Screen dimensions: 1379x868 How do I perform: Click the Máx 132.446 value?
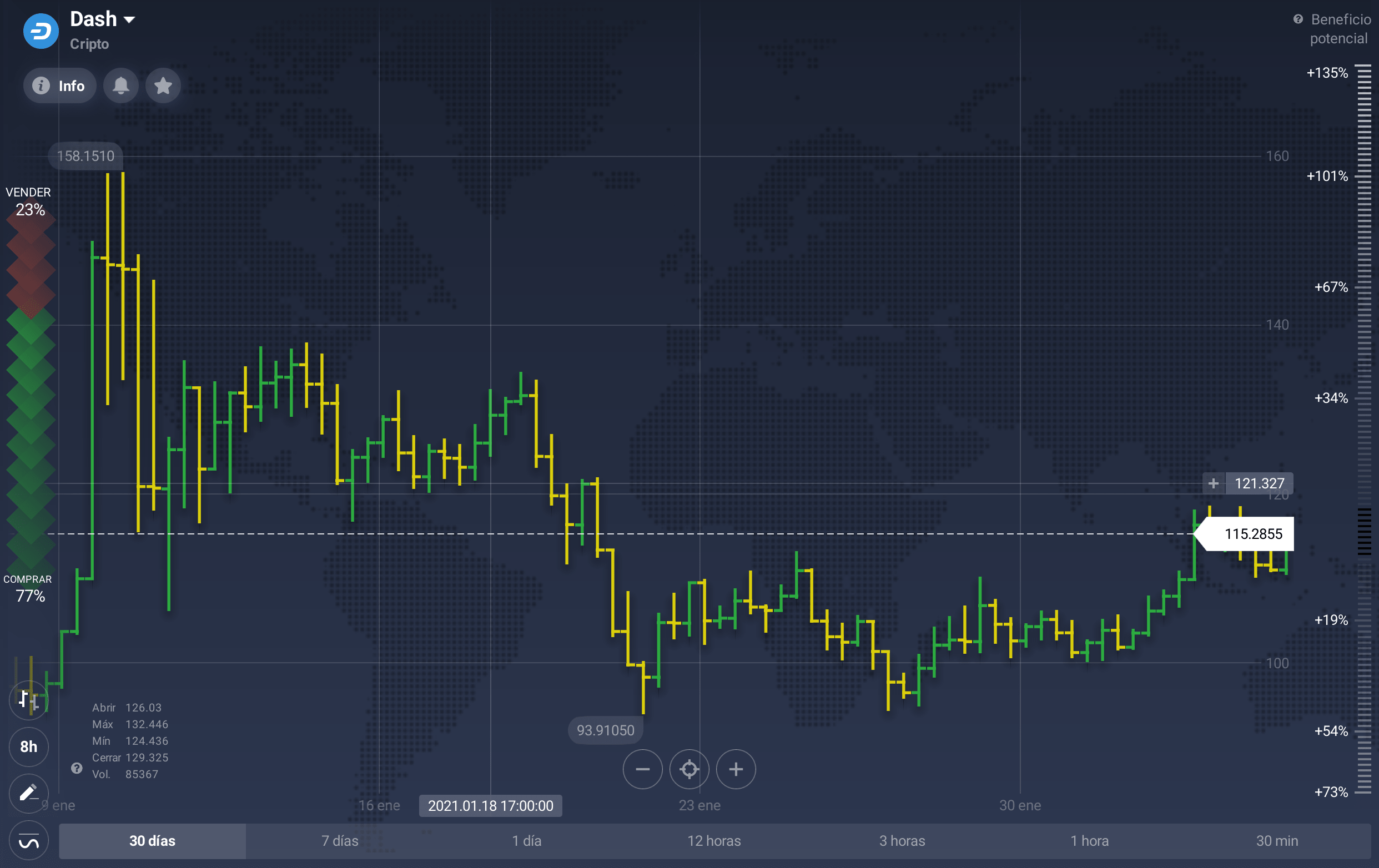point(130,724)
